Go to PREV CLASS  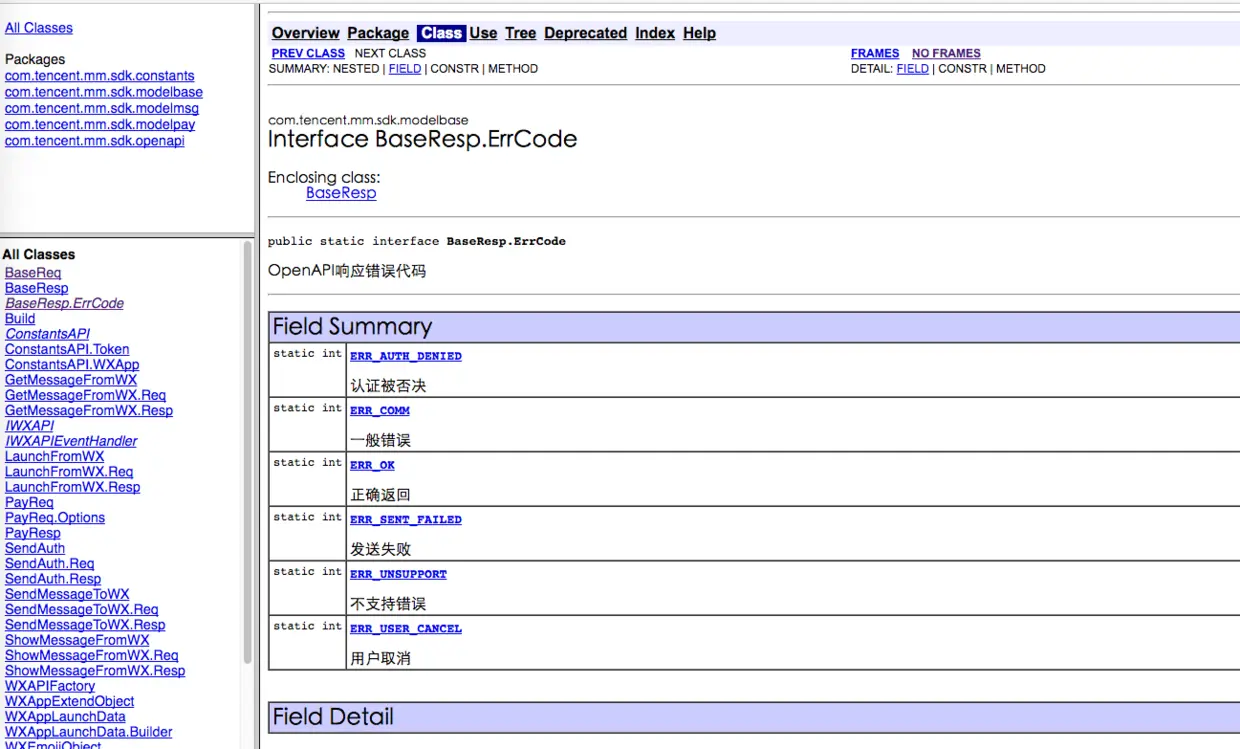coord(308,53)
